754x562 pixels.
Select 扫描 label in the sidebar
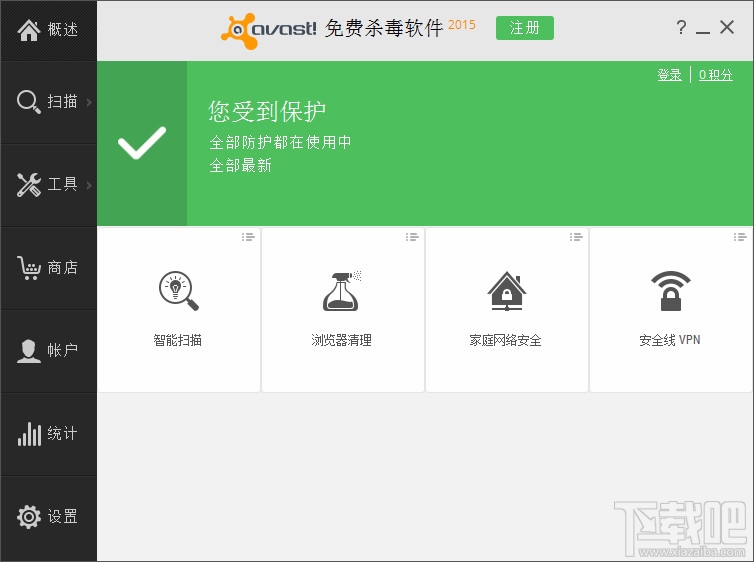pos(63,102)
